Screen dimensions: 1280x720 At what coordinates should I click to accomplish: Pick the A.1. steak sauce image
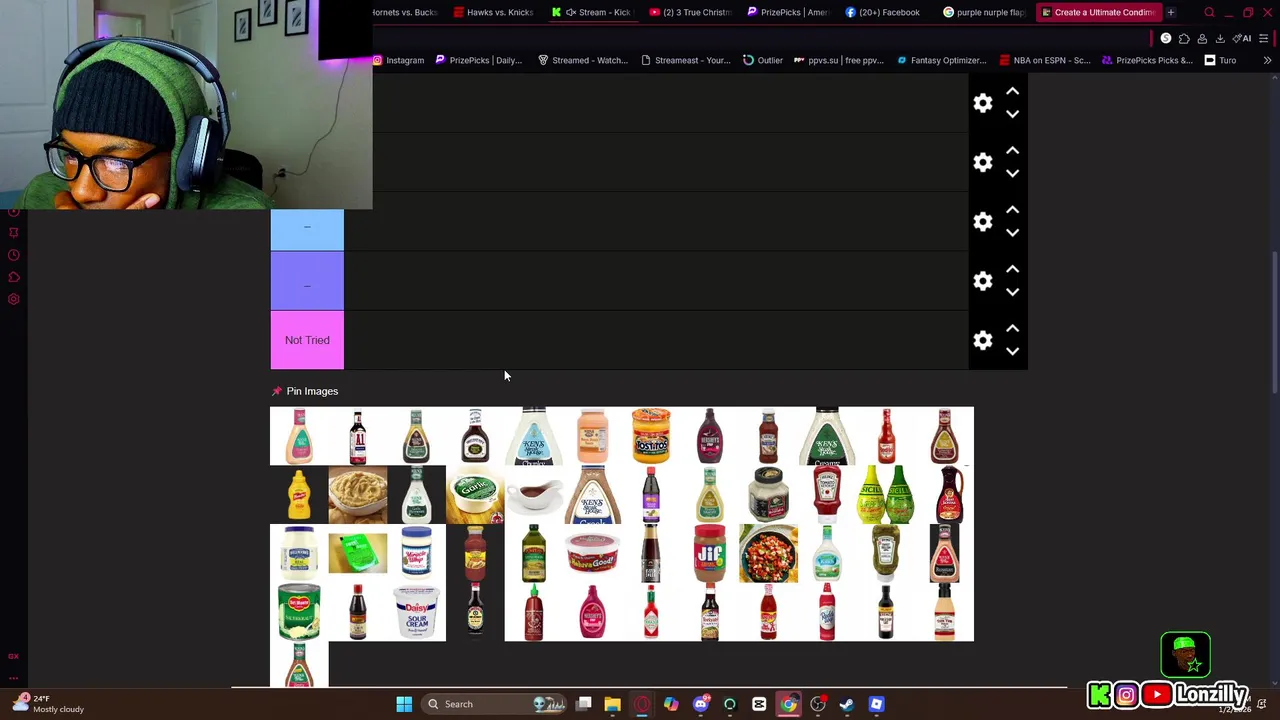tap(358, 436)
